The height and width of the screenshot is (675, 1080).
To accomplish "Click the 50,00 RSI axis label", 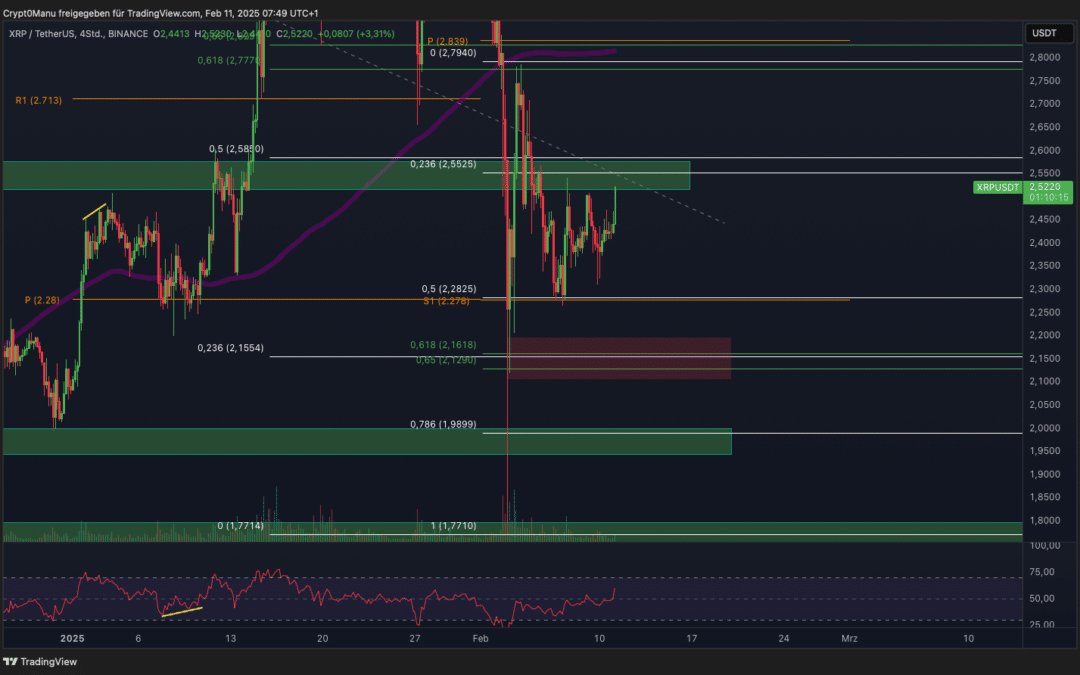I will pyautogui.click(x=1043, y=598).
